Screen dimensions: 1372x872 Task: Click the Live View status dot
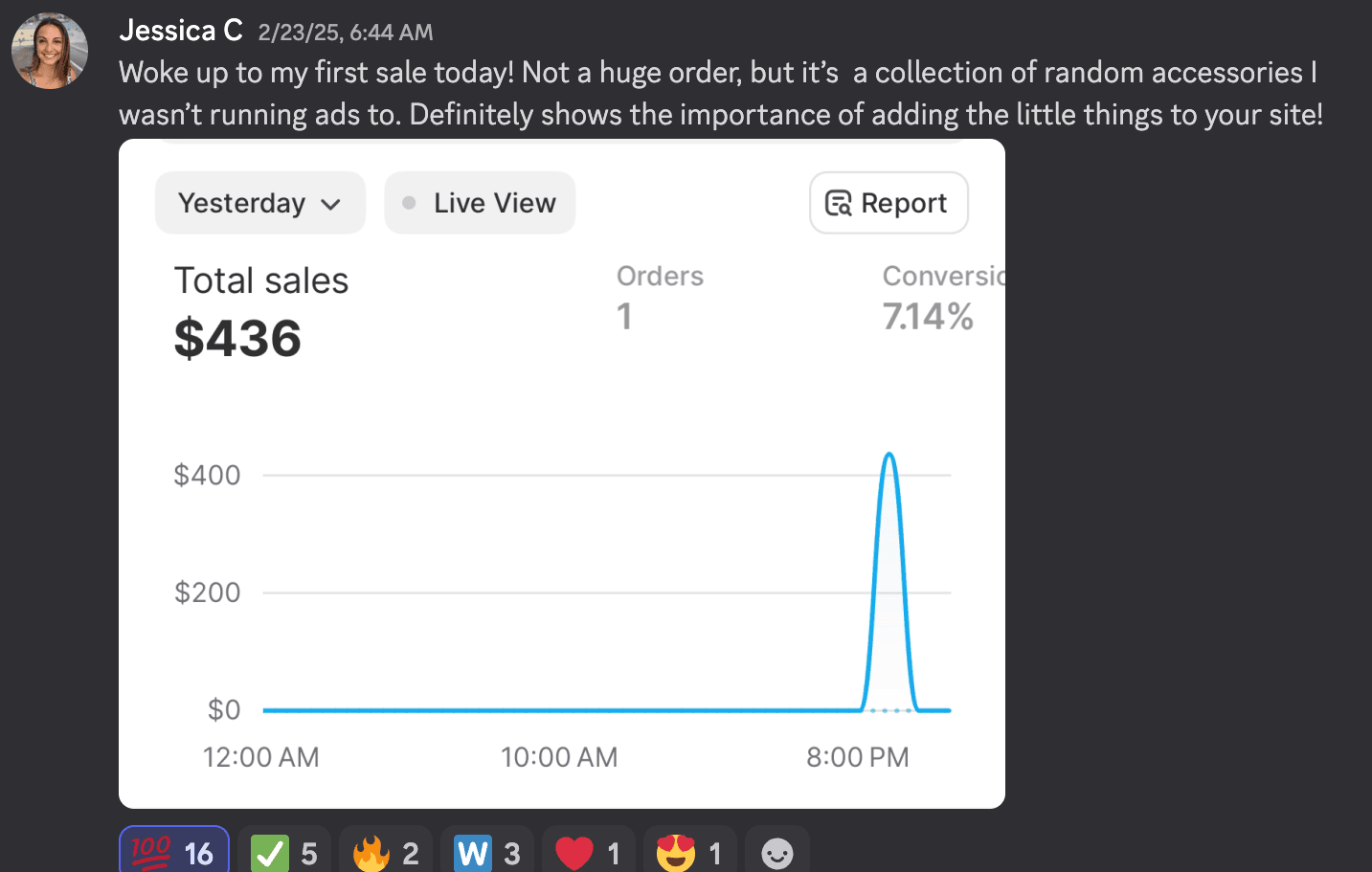pos(409,203)
